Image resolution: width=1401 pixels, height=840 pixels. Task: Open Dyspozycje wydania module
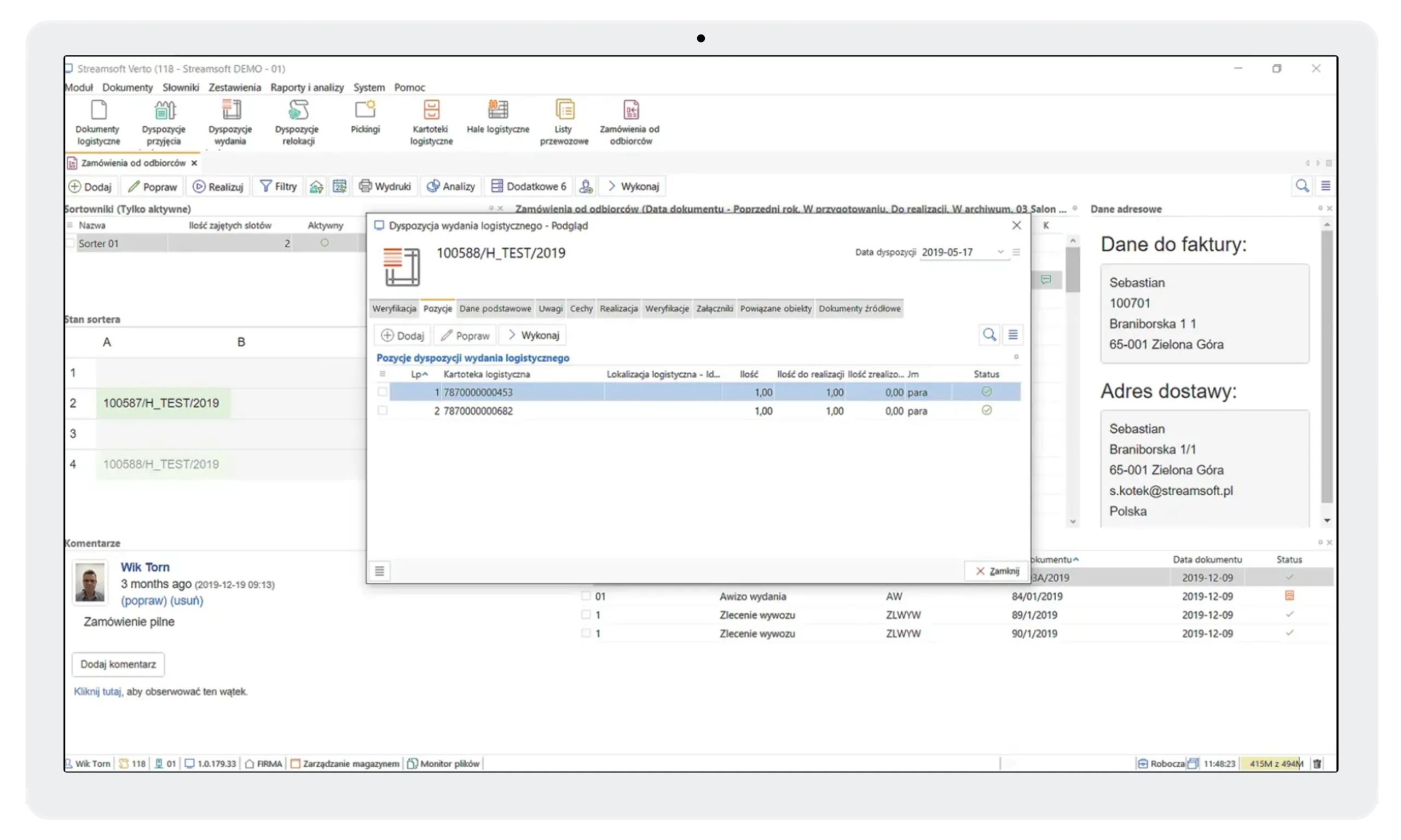click(230, 120)
